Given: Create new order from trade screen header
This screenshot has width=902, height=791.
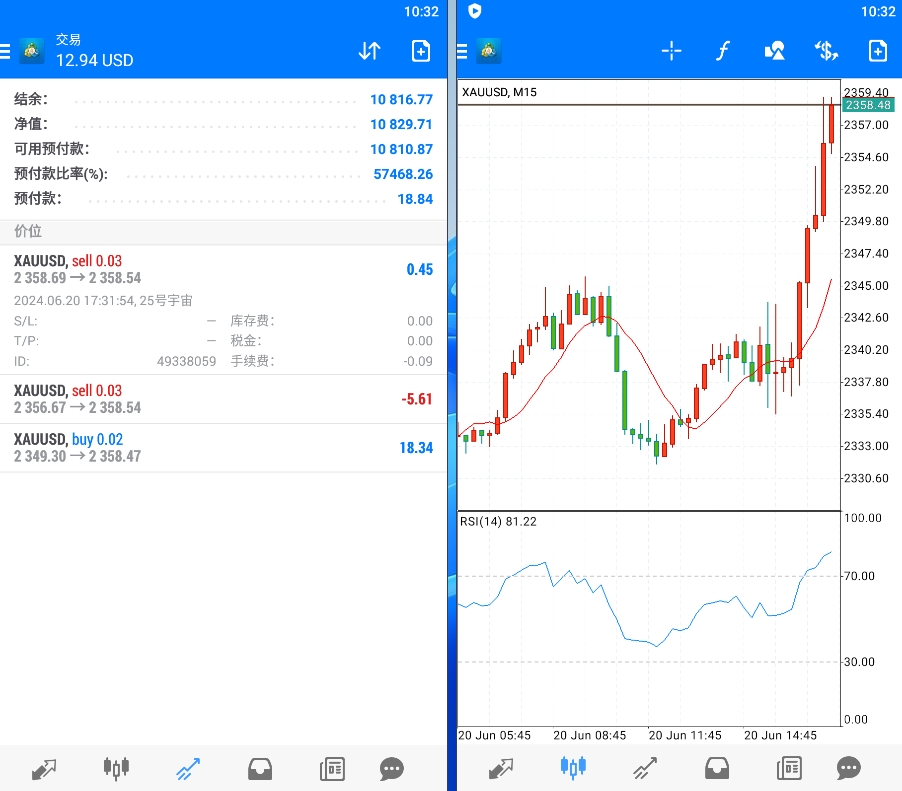Looking at the screenshot, I should coord(421,51).
